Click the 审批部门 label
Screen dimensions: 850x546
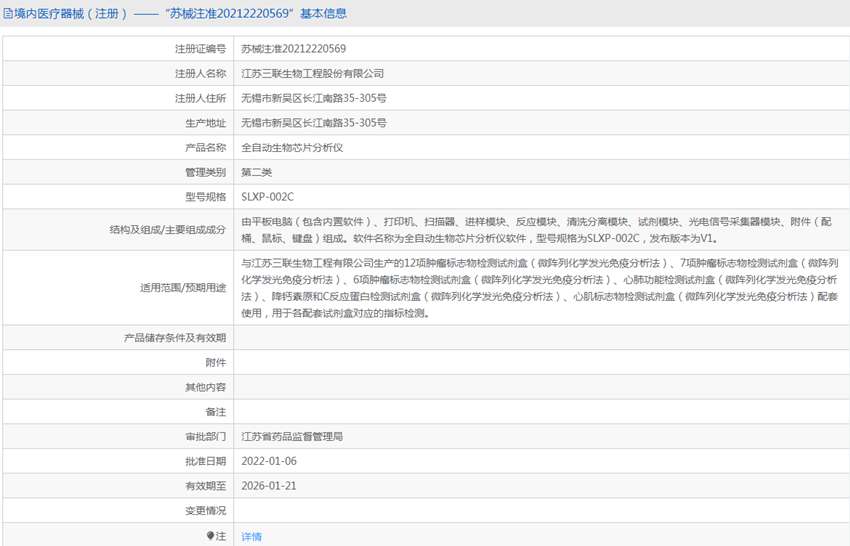coord(205,436)
